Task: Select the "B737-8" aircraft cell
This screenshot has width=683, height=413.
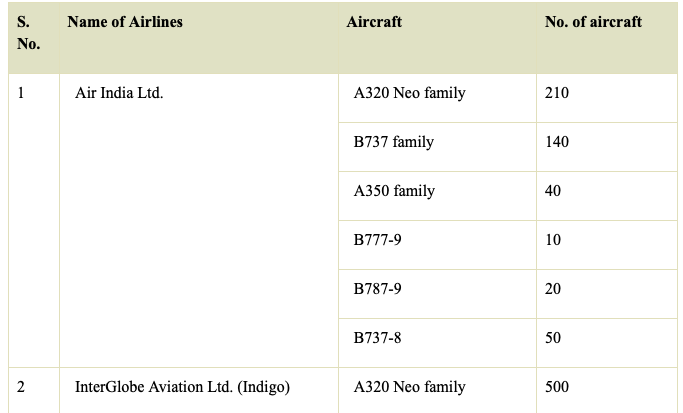Action: tap(377, 338)
